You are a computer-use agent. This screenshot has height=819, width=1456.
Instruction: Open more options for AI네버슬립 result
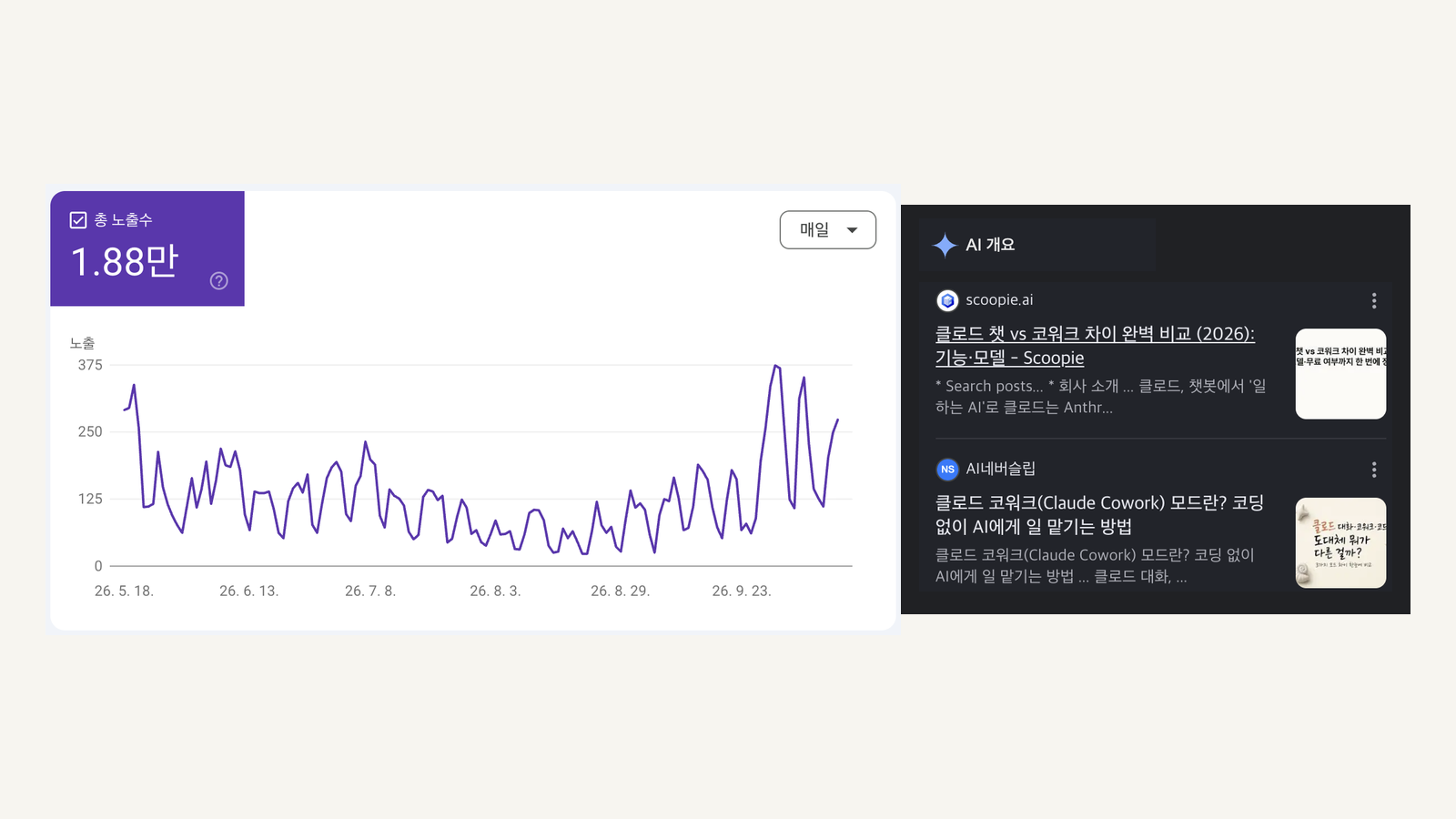[x=1374, y=470]
